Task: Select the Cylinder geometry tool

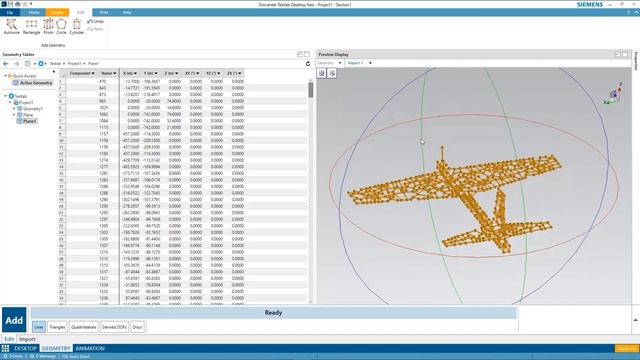Action: tap(76, 27)
